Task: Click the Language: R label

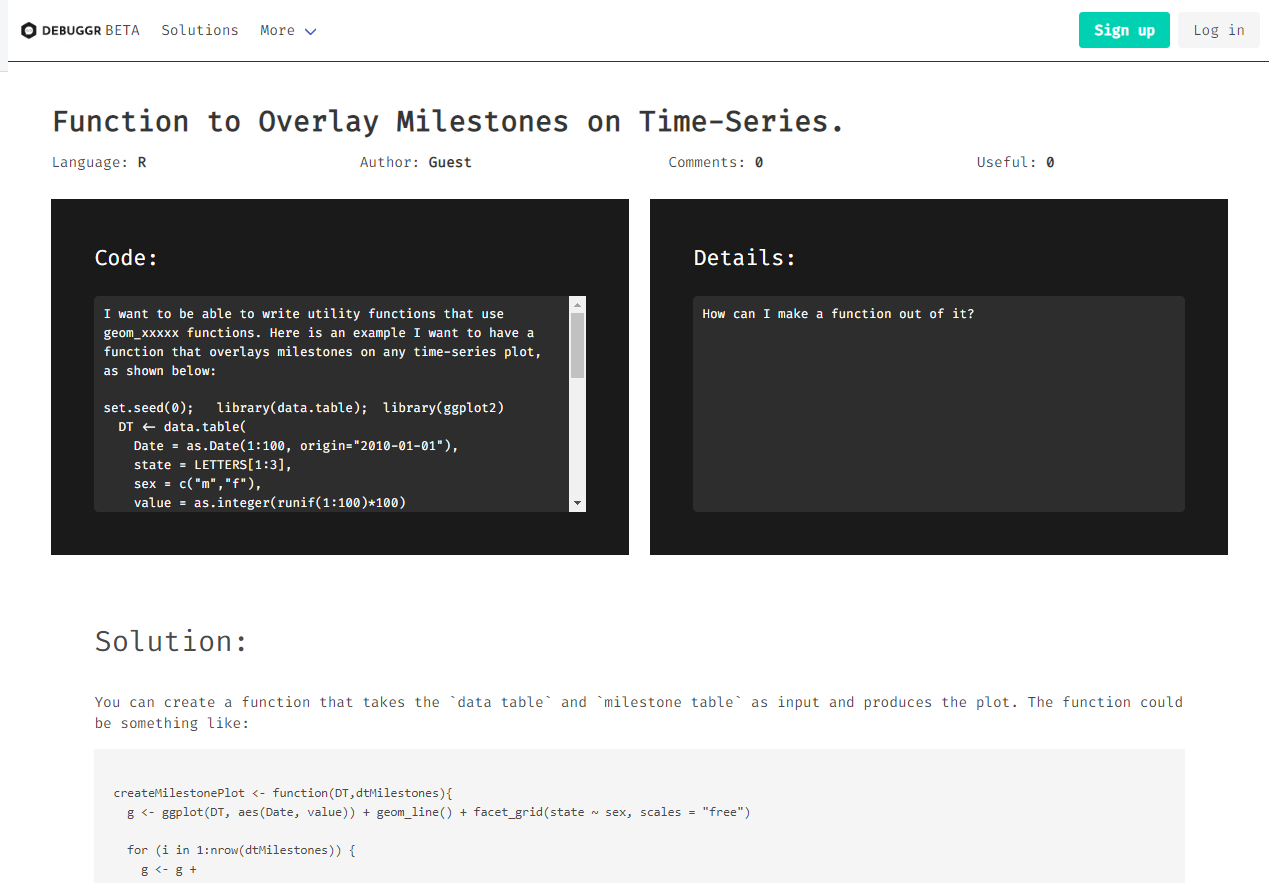Action: click(x=99, y=161)
